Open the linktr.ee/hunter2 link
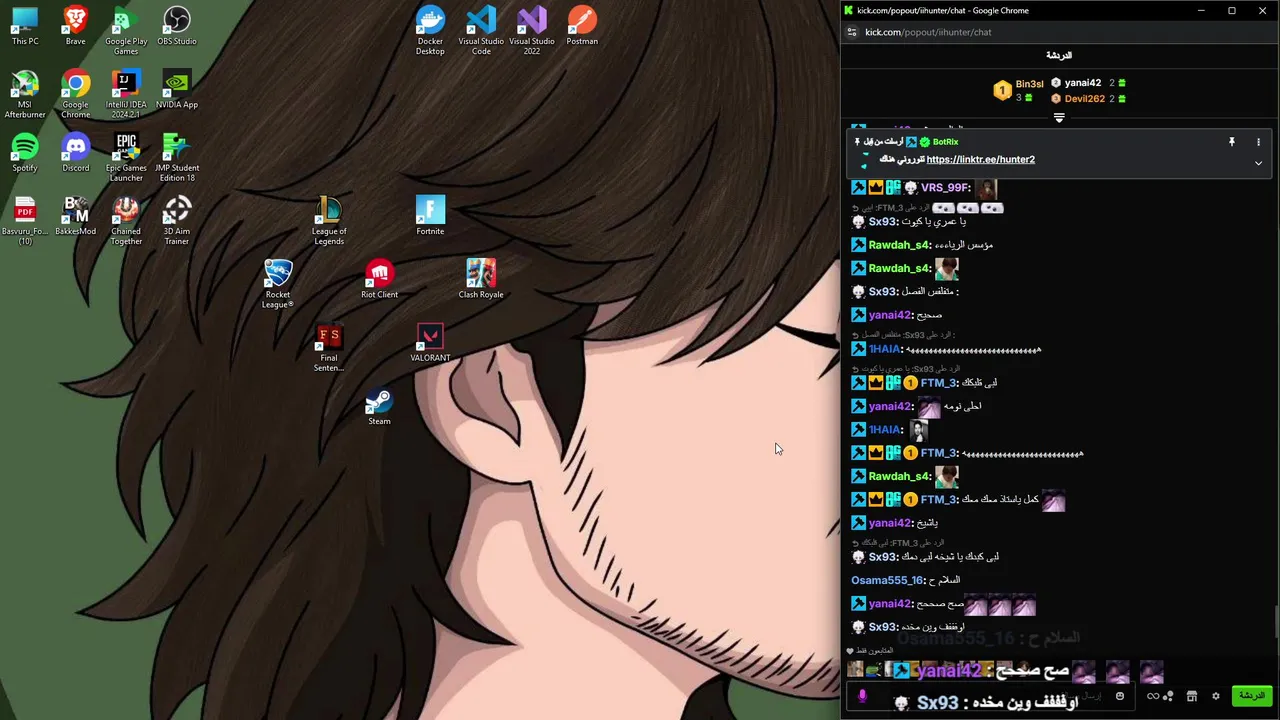Screen dimensions: 1280x720 click(x=980, y=160)
